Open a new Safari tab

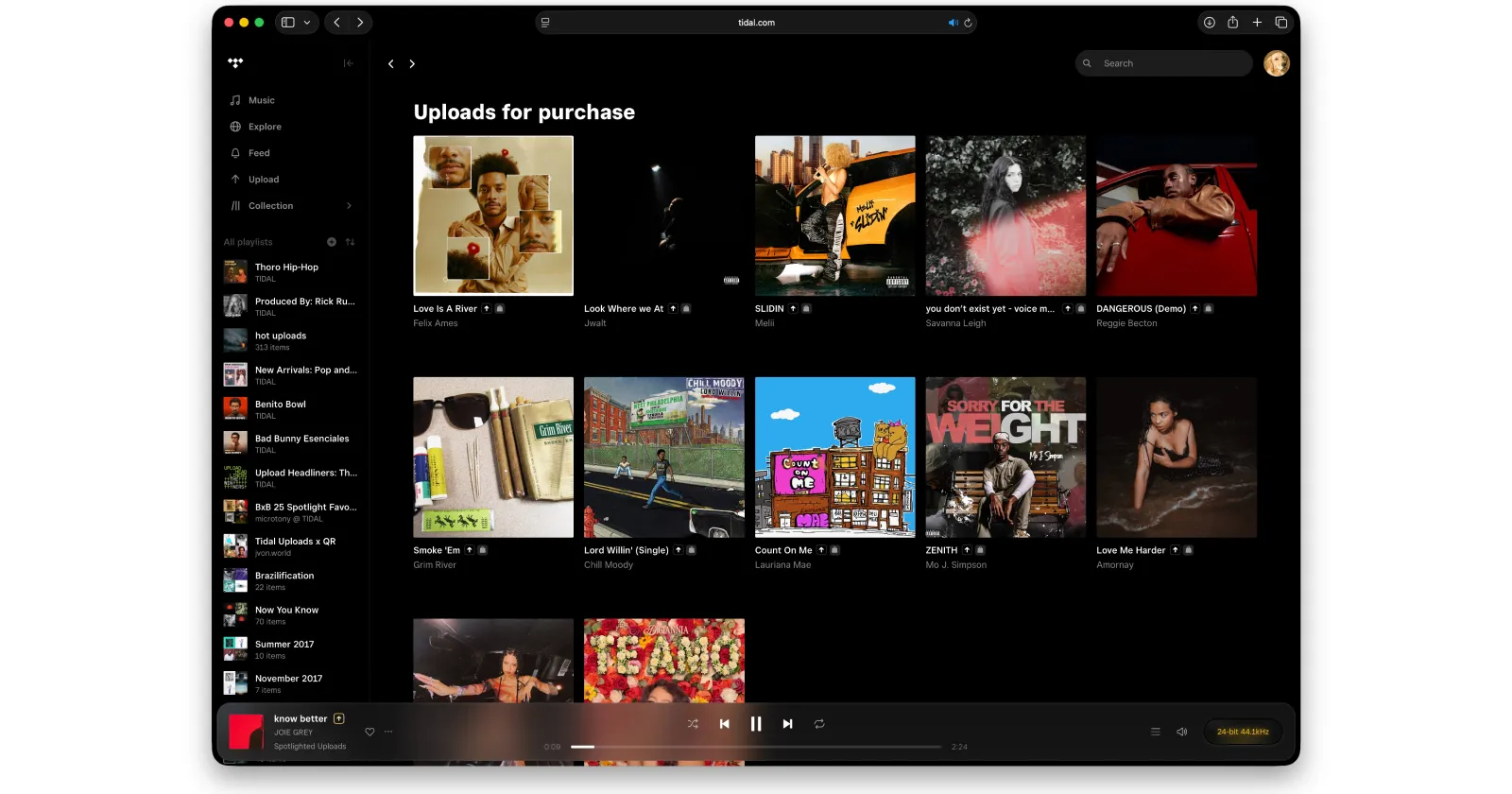point(1257,23)
